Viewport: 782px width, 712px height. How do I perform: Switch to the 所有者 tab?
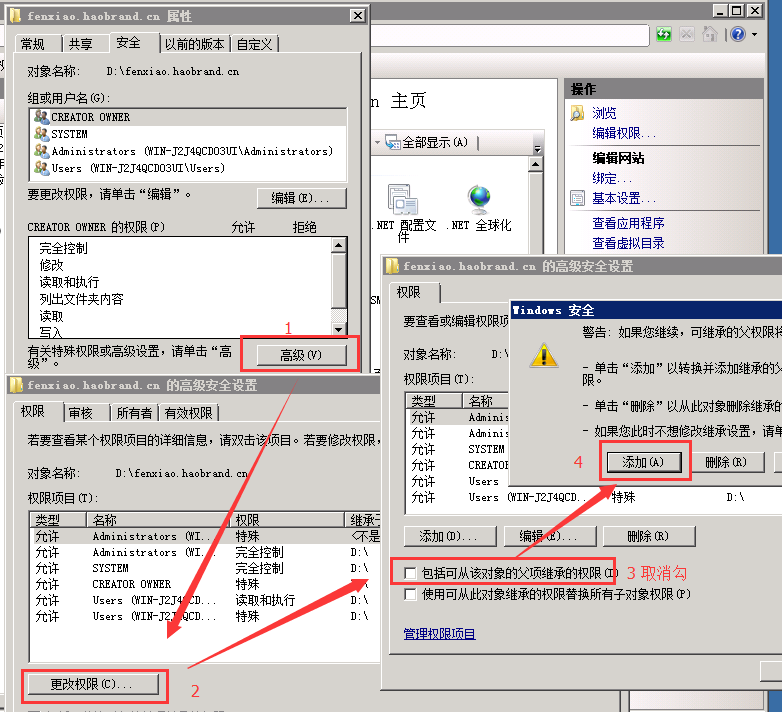coord(134,413)
